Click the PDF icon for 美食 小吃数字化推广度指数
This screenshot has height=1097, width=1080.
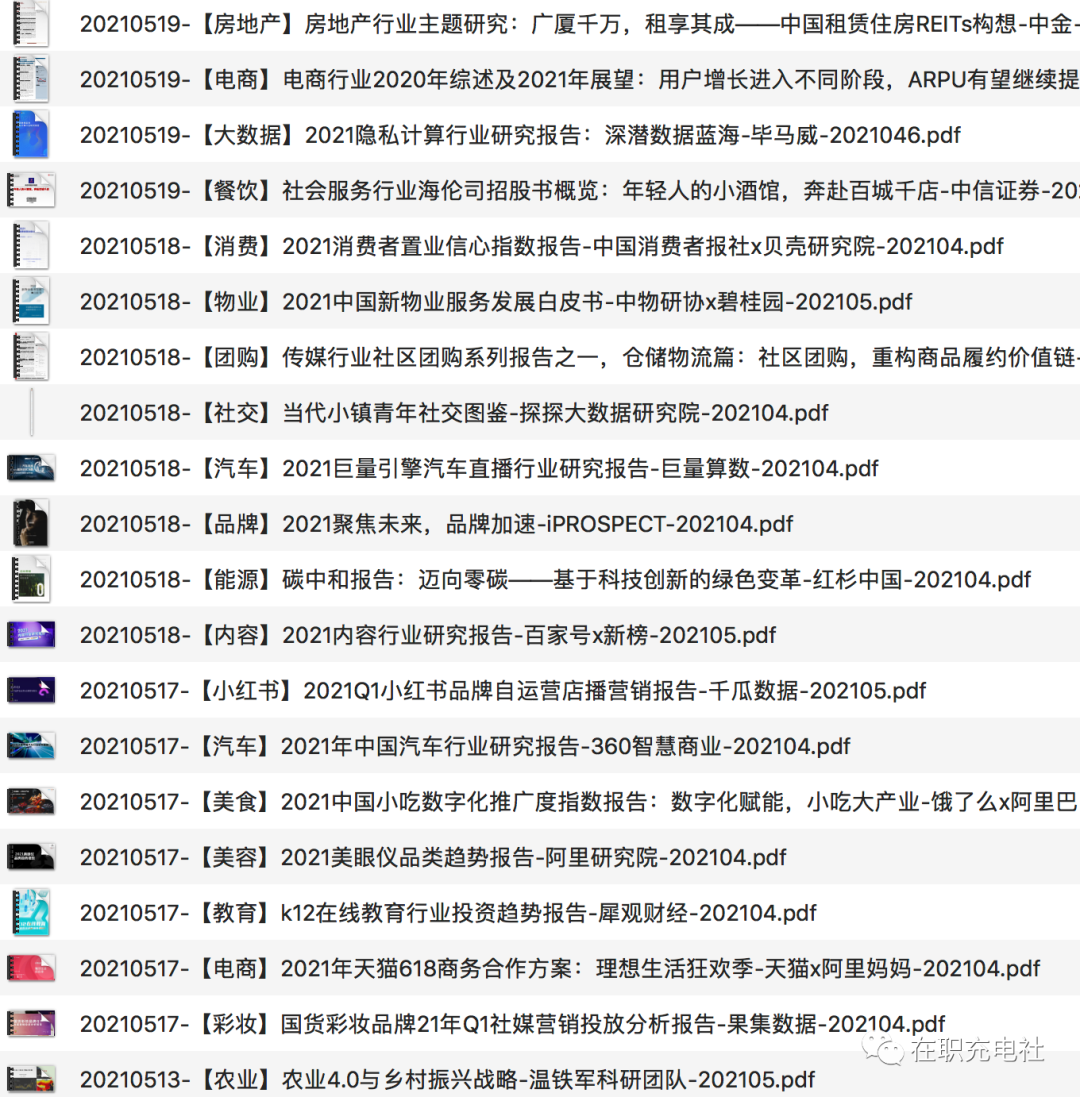[31, 802]
